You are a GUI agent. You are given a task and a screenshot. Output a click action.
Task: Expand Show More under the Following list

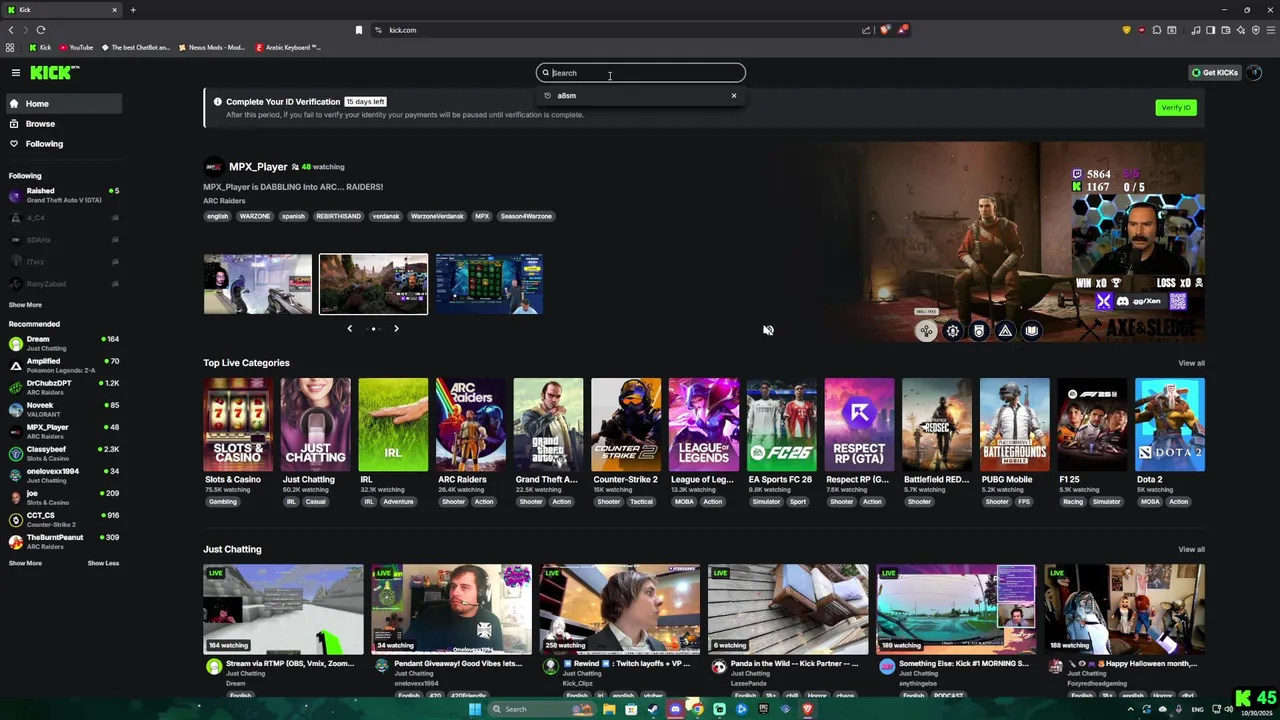(25, 305)
